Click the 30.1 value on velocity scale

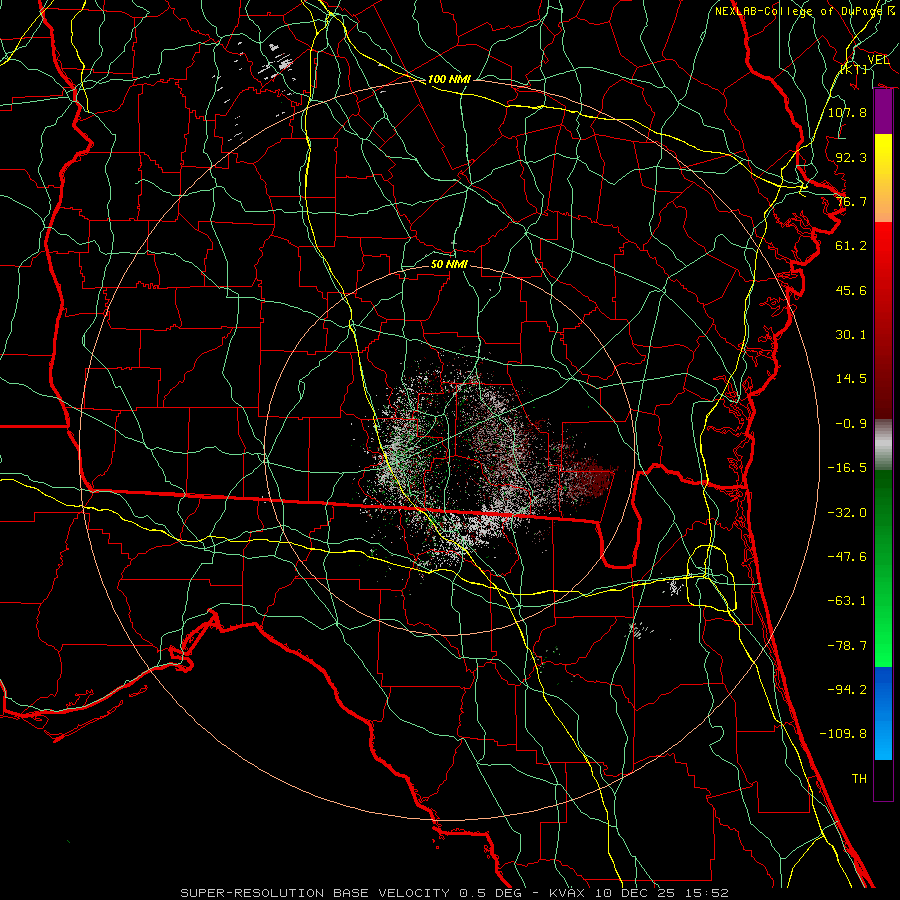[851, 335]
